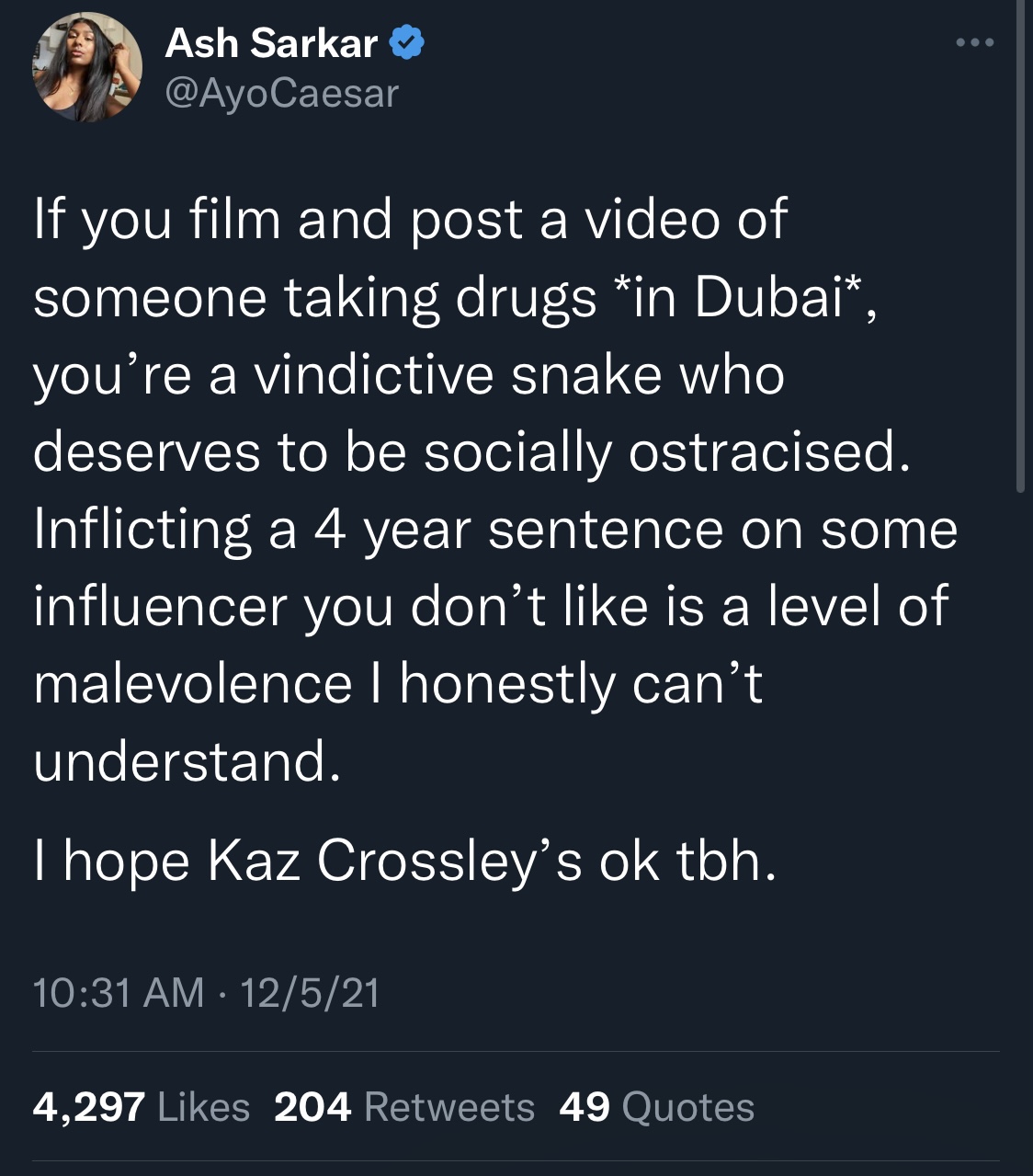Click the vertical scrollbar thumb
1033x1176 pixels.
coord(1020,246)
